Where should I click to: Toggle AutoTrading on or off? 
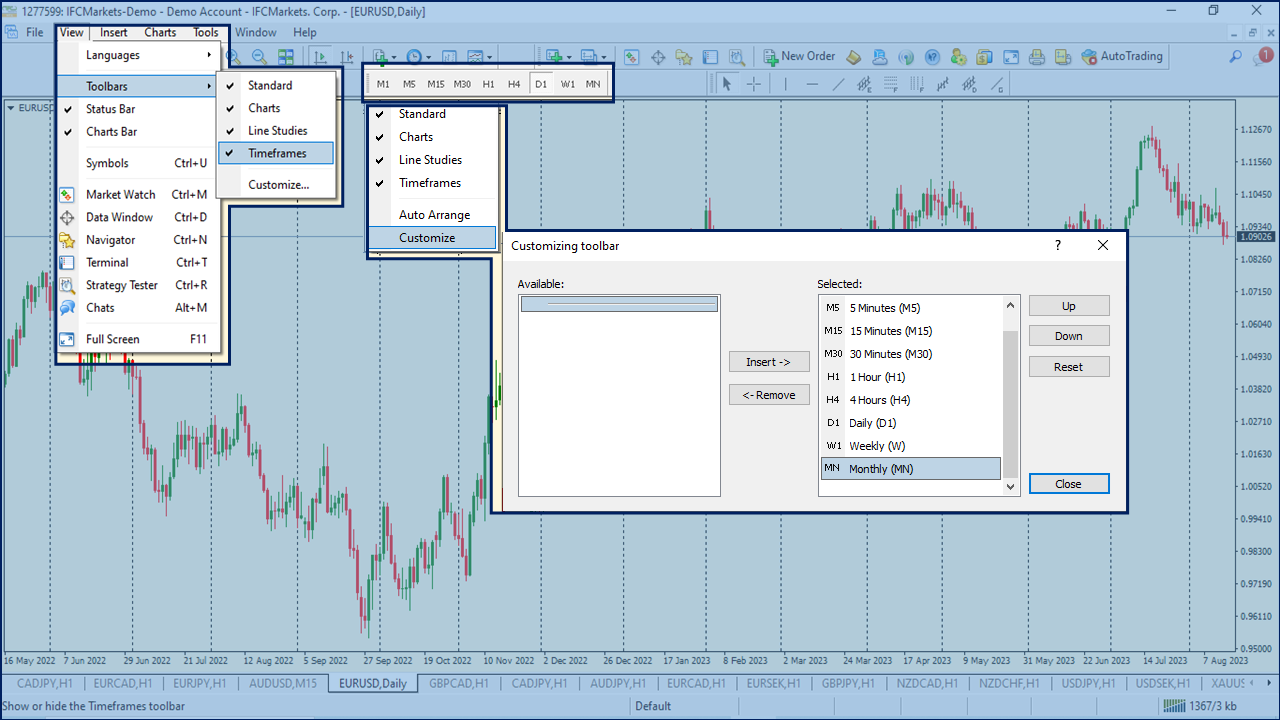tap(1122, 56)
